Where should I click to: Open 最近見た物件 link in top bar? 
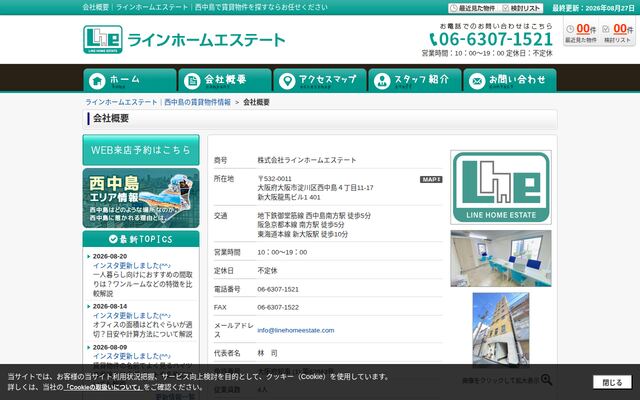473,8
